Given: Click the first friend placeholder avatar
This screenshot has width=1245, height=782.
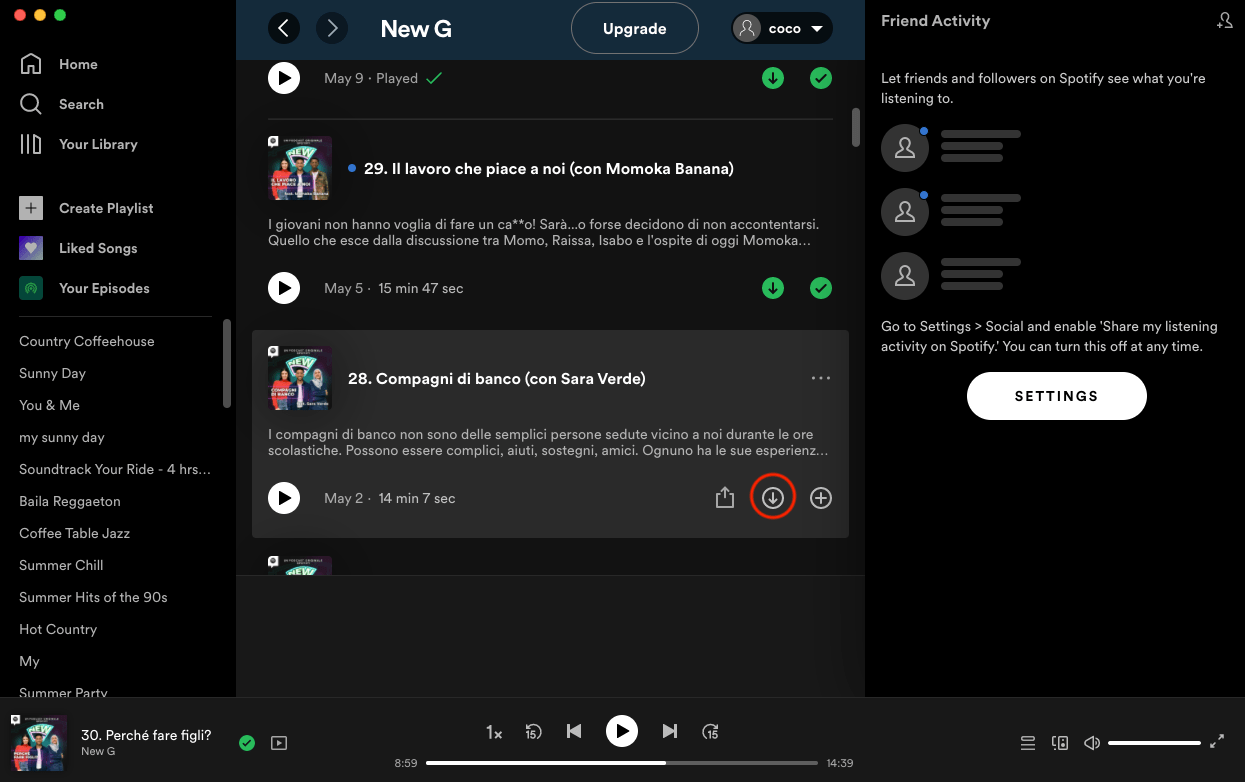Looking at the screenshot, I should (905, 148).
